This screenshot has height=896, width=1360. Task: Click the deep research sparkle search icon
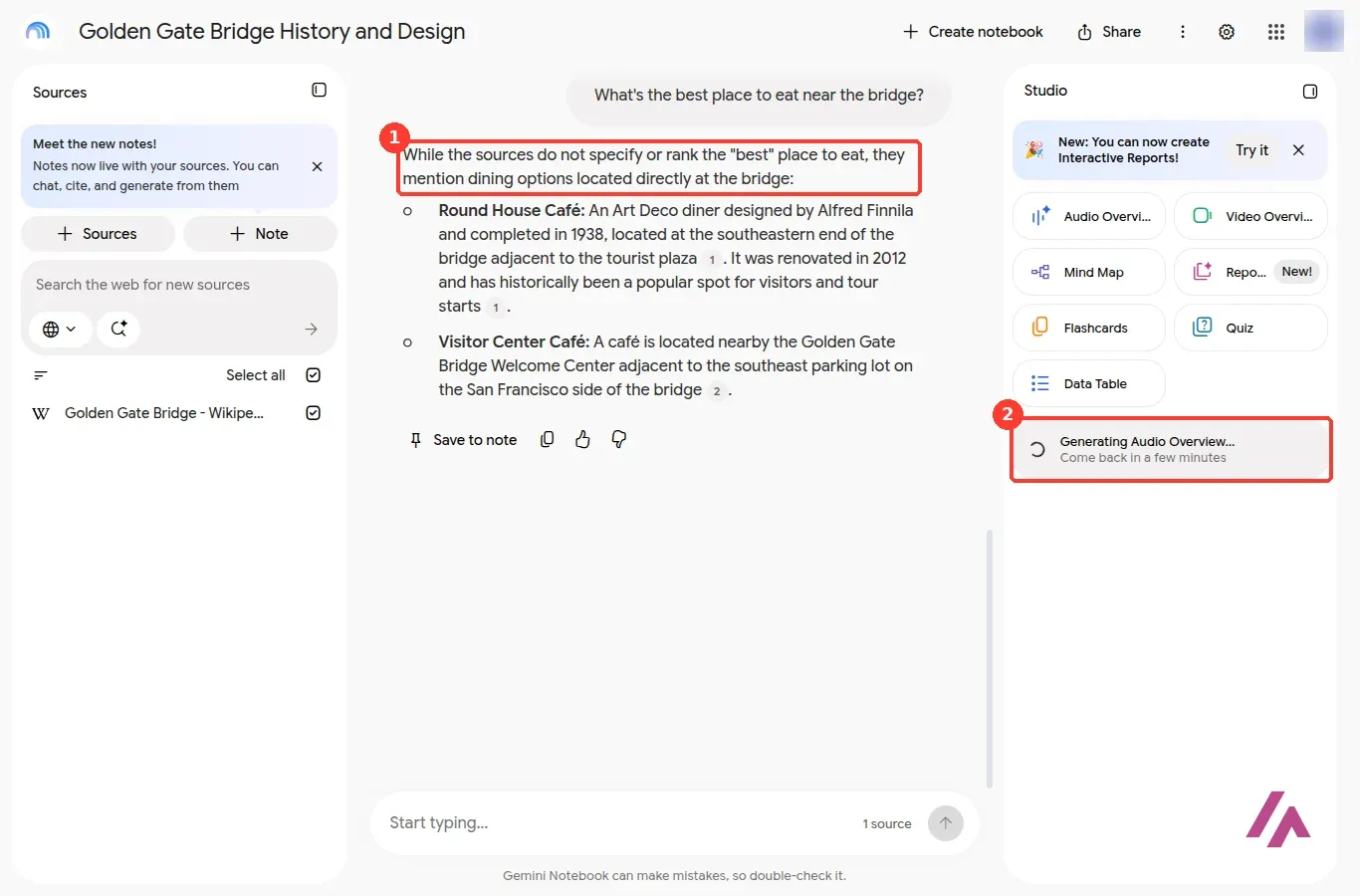click(x=118, y=329)
